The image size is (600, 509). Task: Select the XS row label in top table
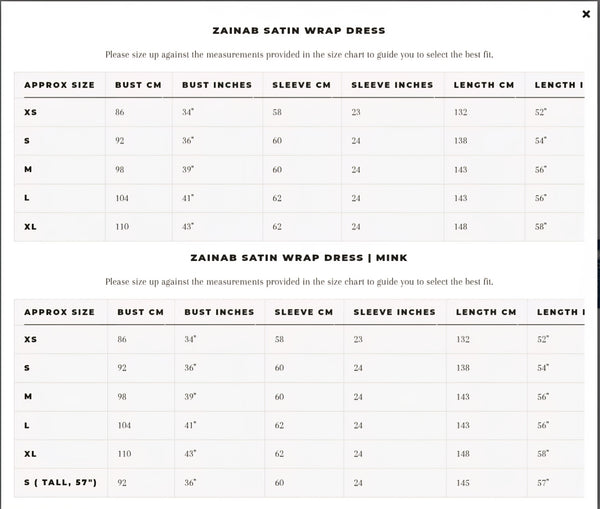(31, 113)
